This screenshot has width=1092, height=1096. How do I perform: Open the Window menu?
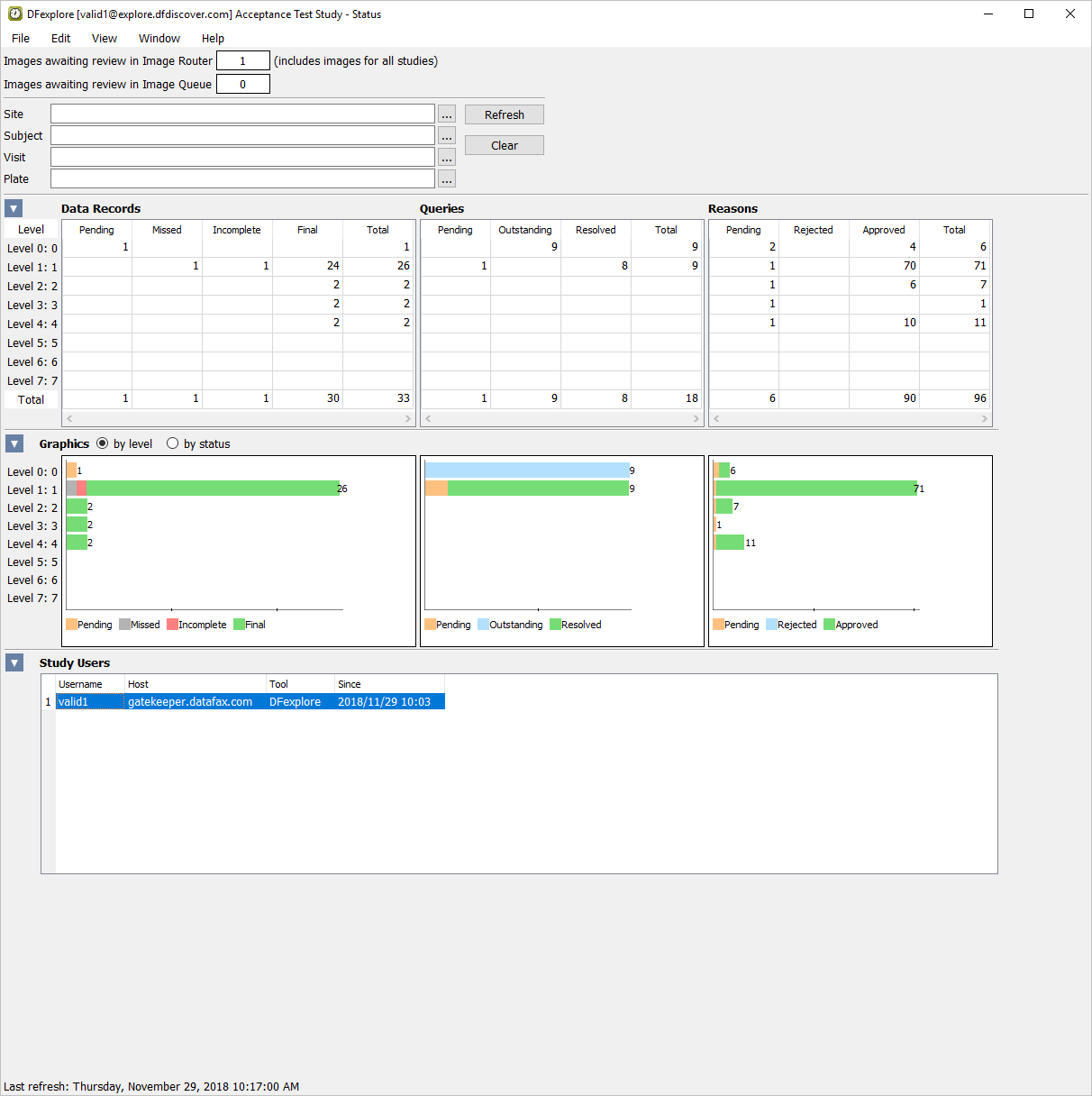pos(159,38)
